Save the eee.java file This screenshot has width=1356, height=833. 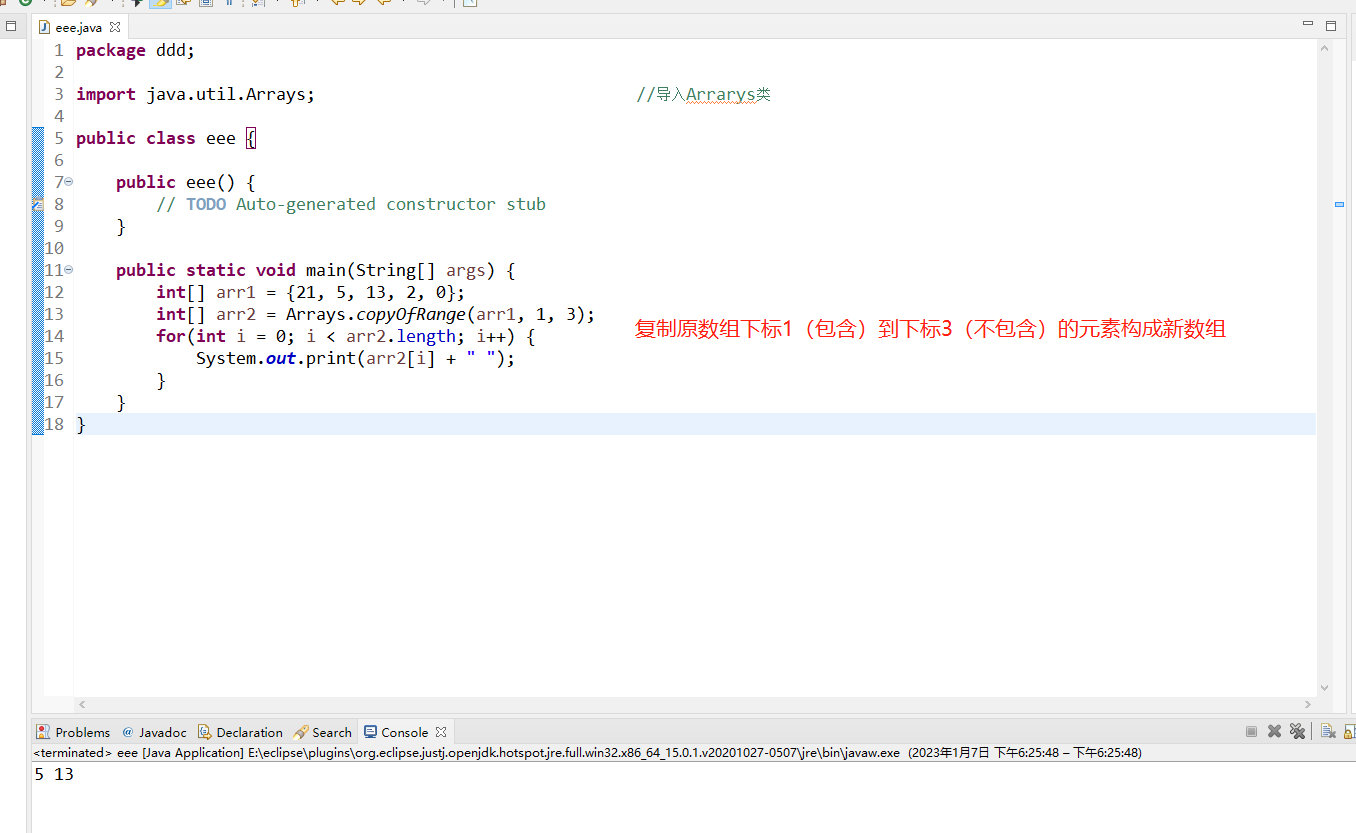tap(5, 4)
